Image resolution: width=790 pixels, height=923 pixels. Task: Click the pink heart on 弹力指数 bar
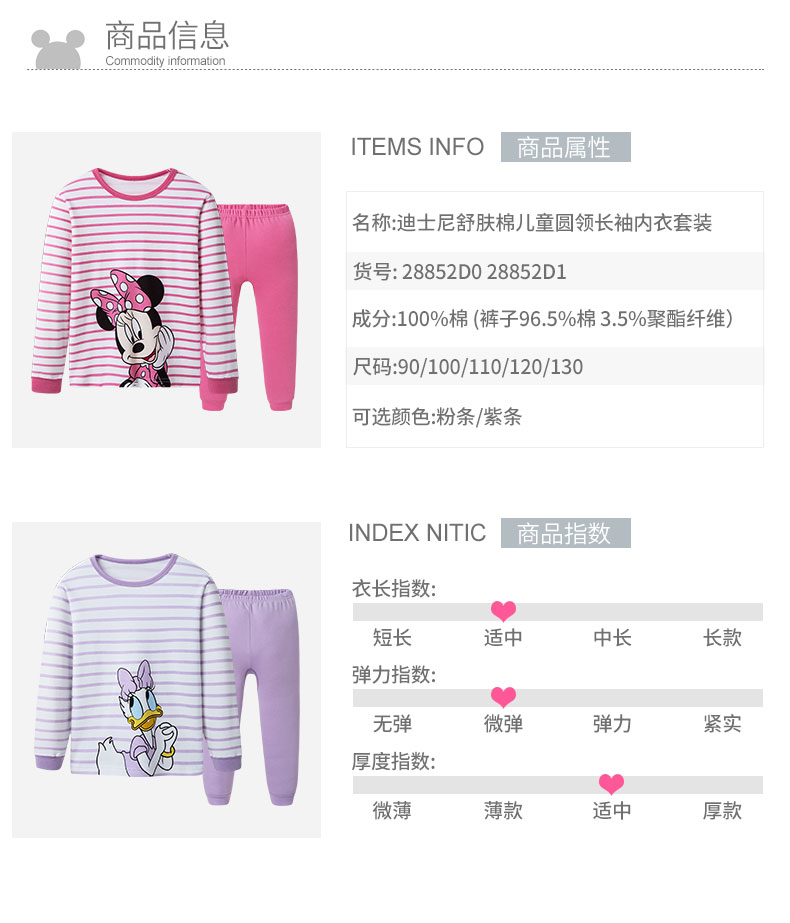[x=503, y=697]
